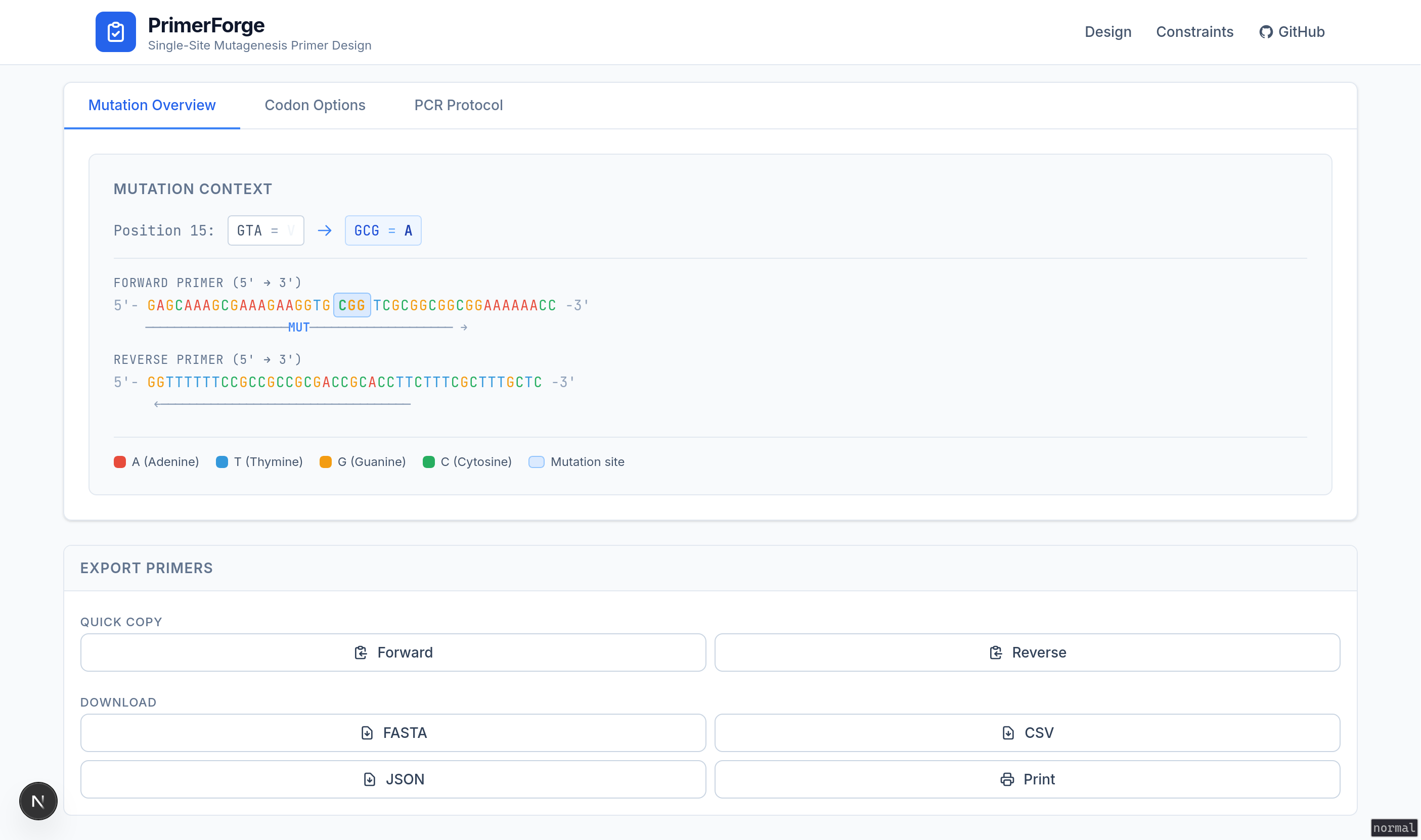
Task: Switch to the Codon Options tab
Action: tap(315, 105)
